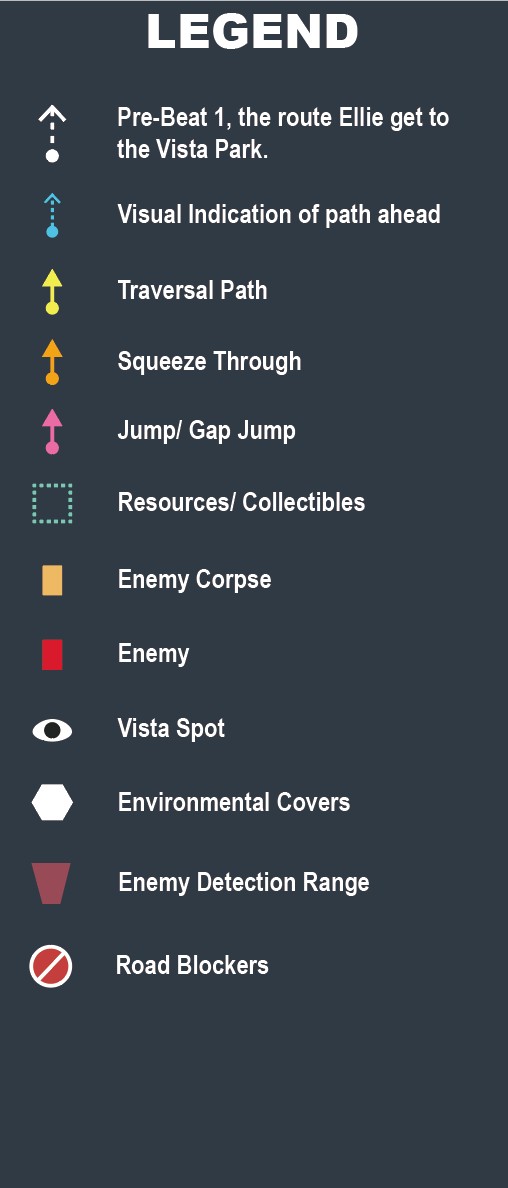Screen dimensions: 508x1188
Task: Click the Enemy Detection Range trapezoid icon
Action: 51,883
